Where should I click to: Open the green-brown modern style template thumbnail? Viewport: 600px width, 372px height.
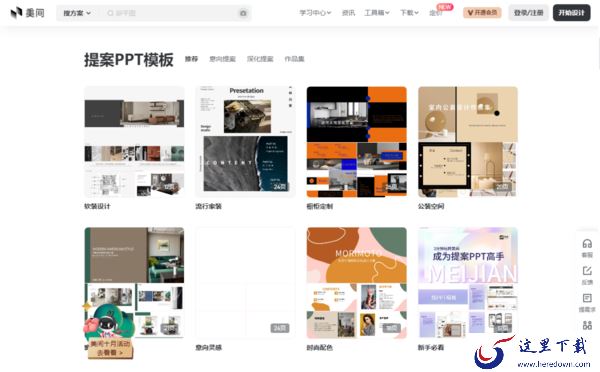pos(134,282)
